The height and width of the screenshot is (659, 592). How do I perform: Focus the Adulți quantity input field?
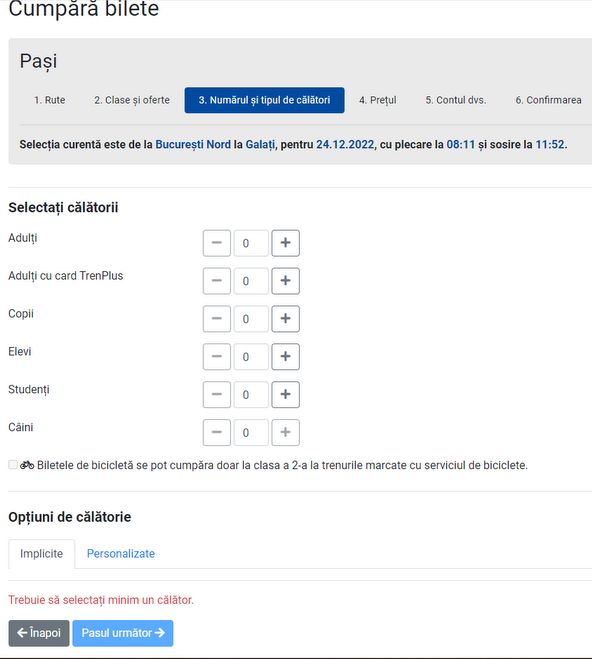pos(251,243)
